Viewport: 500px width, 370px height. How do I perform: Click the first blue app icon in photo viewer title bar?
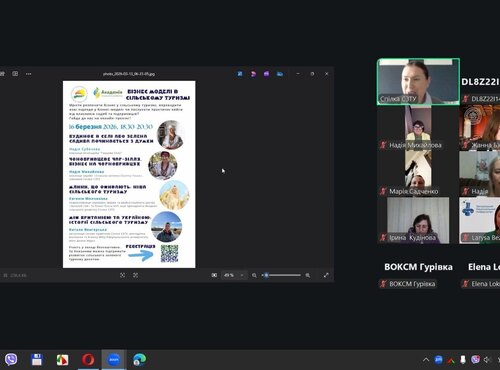point(240,74)
